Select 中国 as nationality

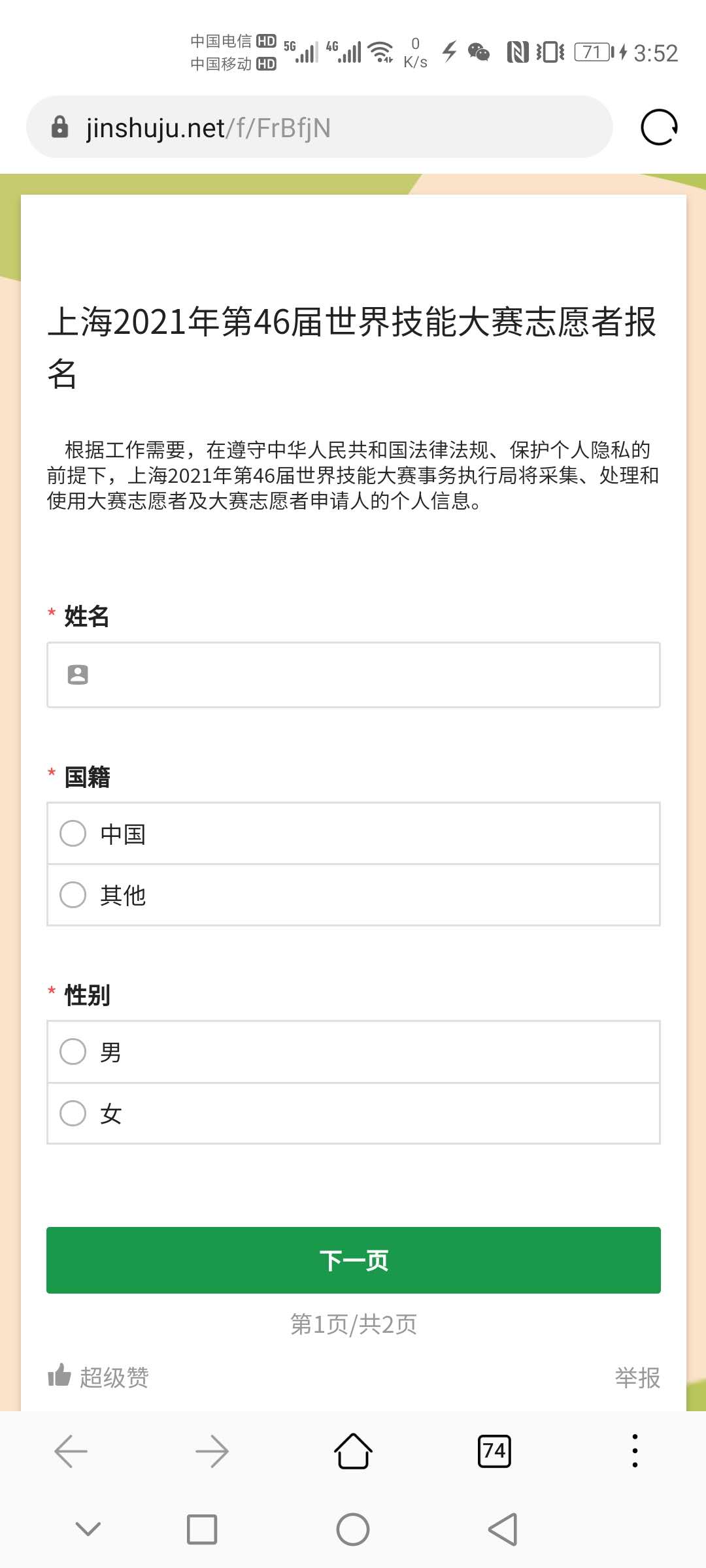(73, 833)
